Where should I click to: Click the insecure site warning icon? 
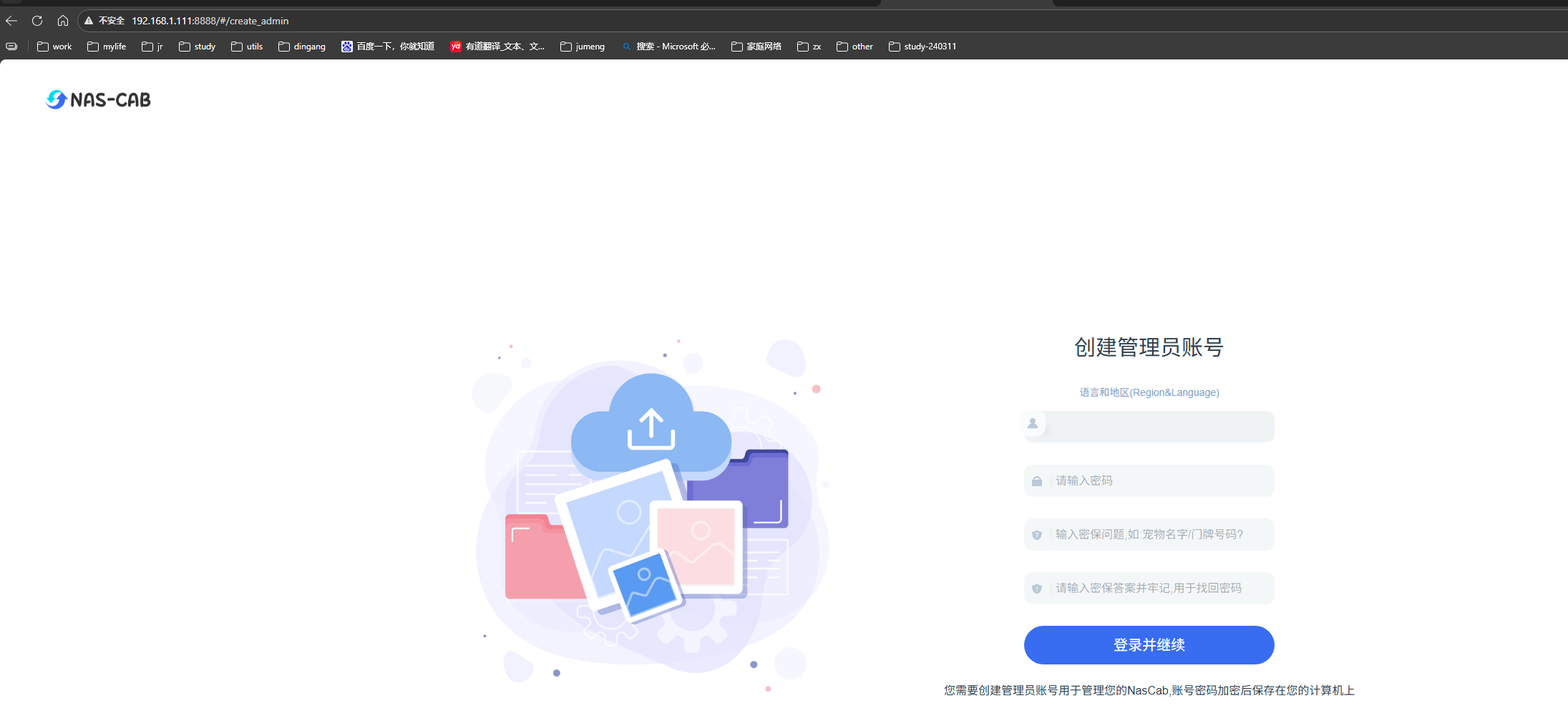click(89, 21)
